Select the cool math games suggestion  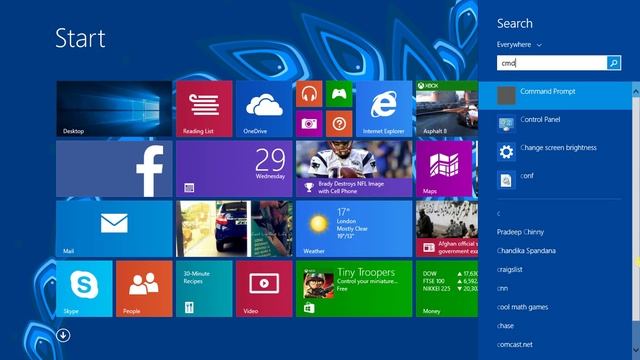522,307
